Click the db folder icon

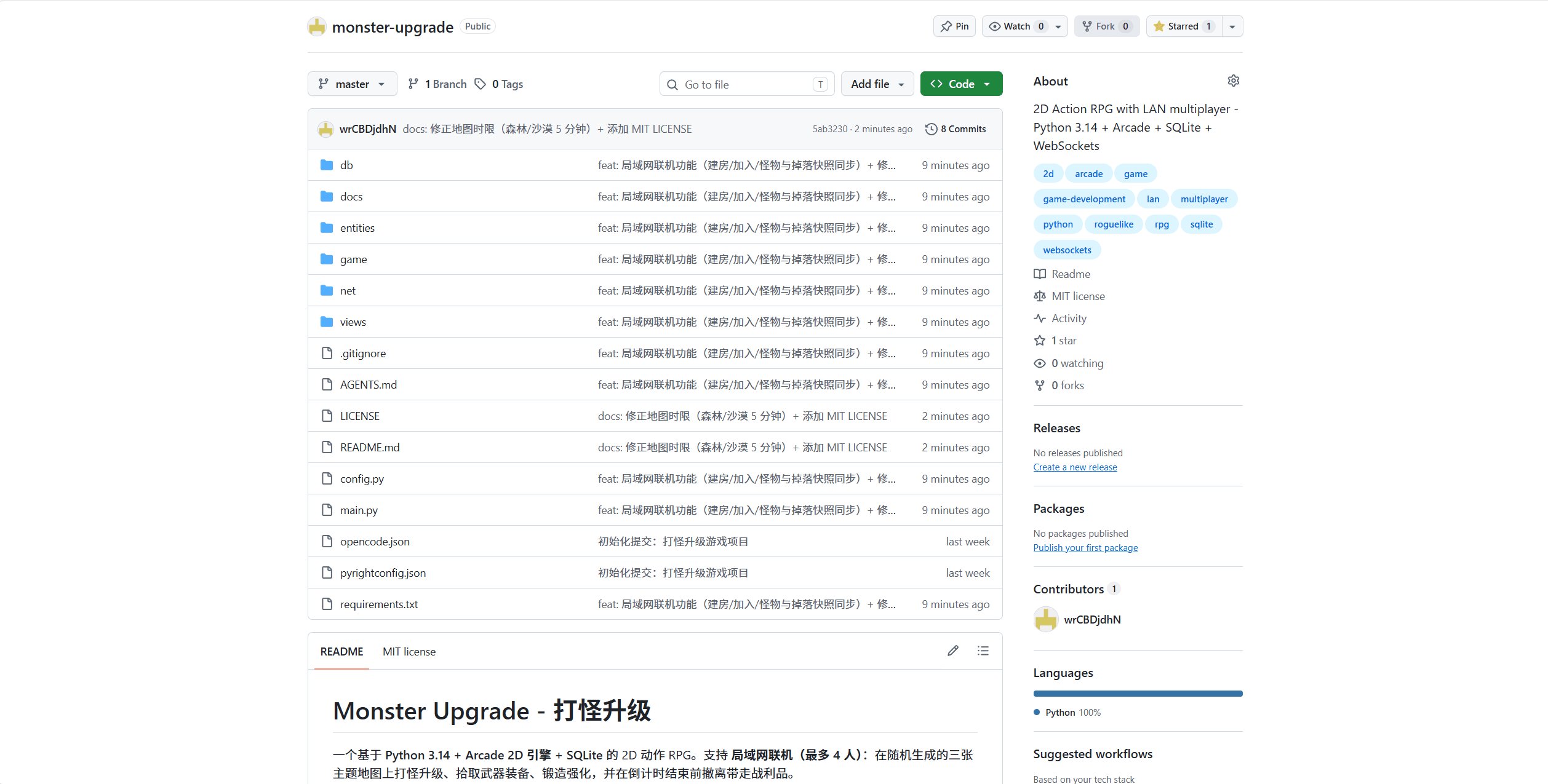(327, 165)
